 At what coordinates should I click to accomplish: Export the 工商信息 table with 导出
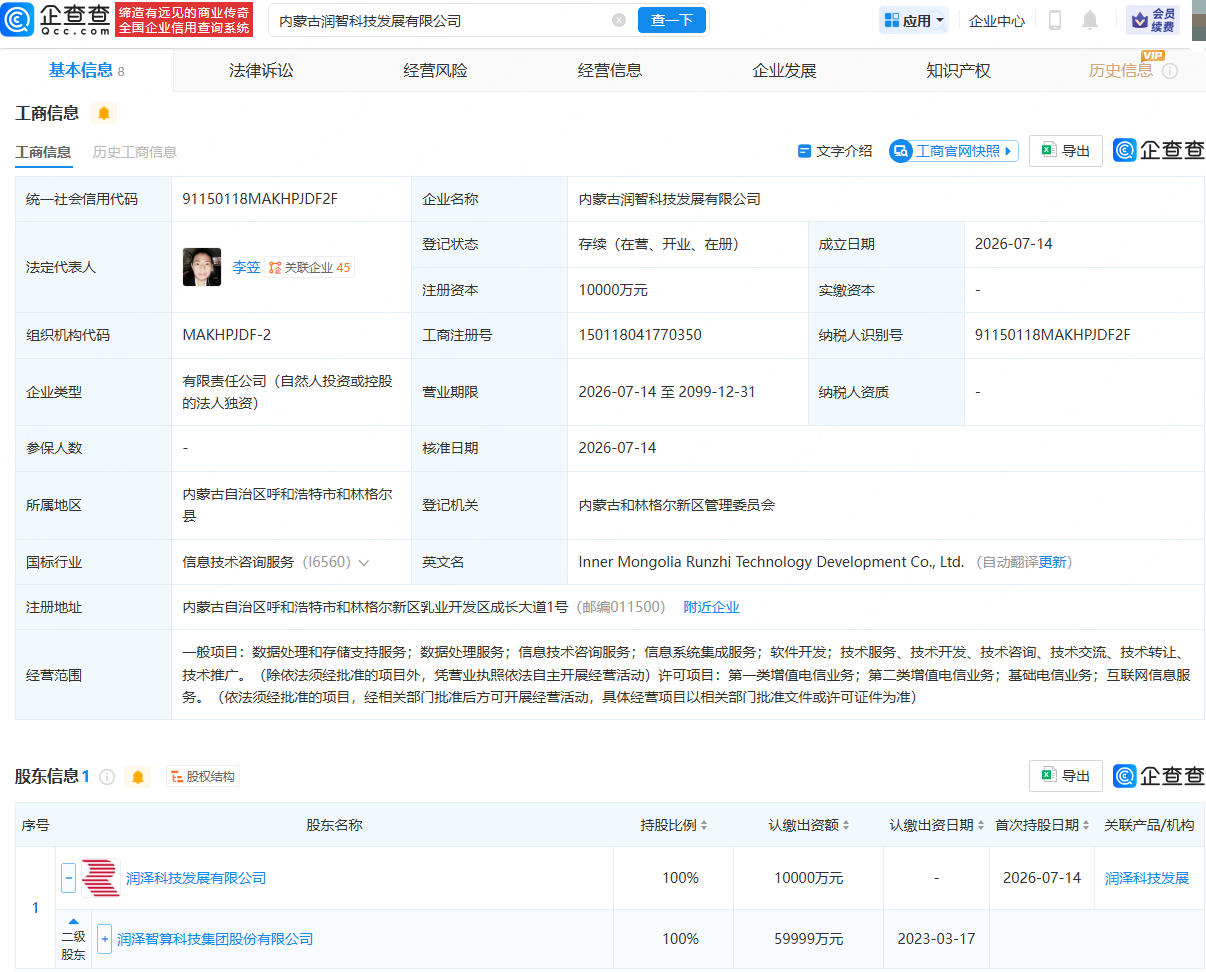tap(1066, 151)
